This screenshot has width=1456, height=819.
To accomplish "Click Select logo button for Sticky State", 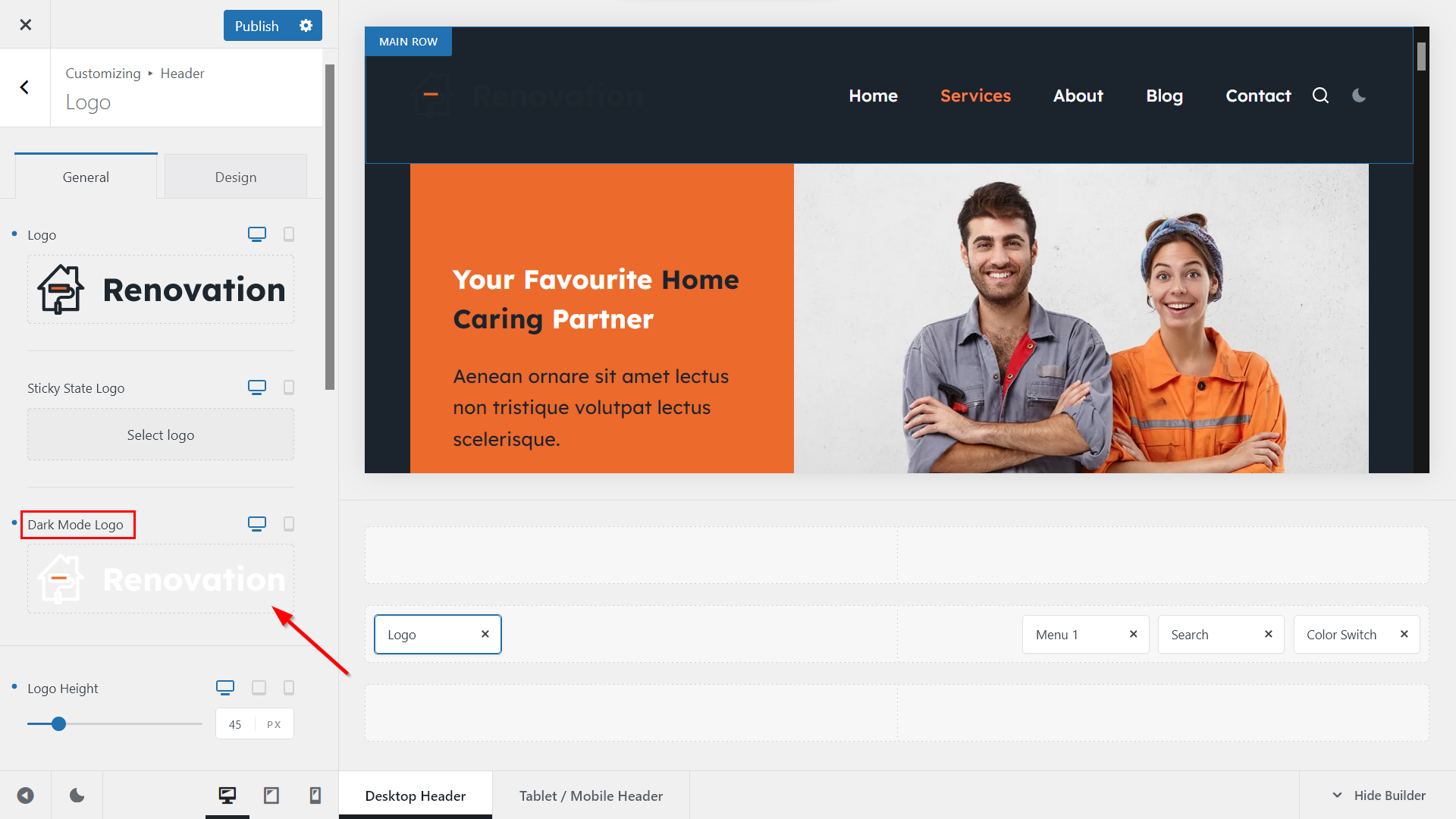I will pos(161,434).
